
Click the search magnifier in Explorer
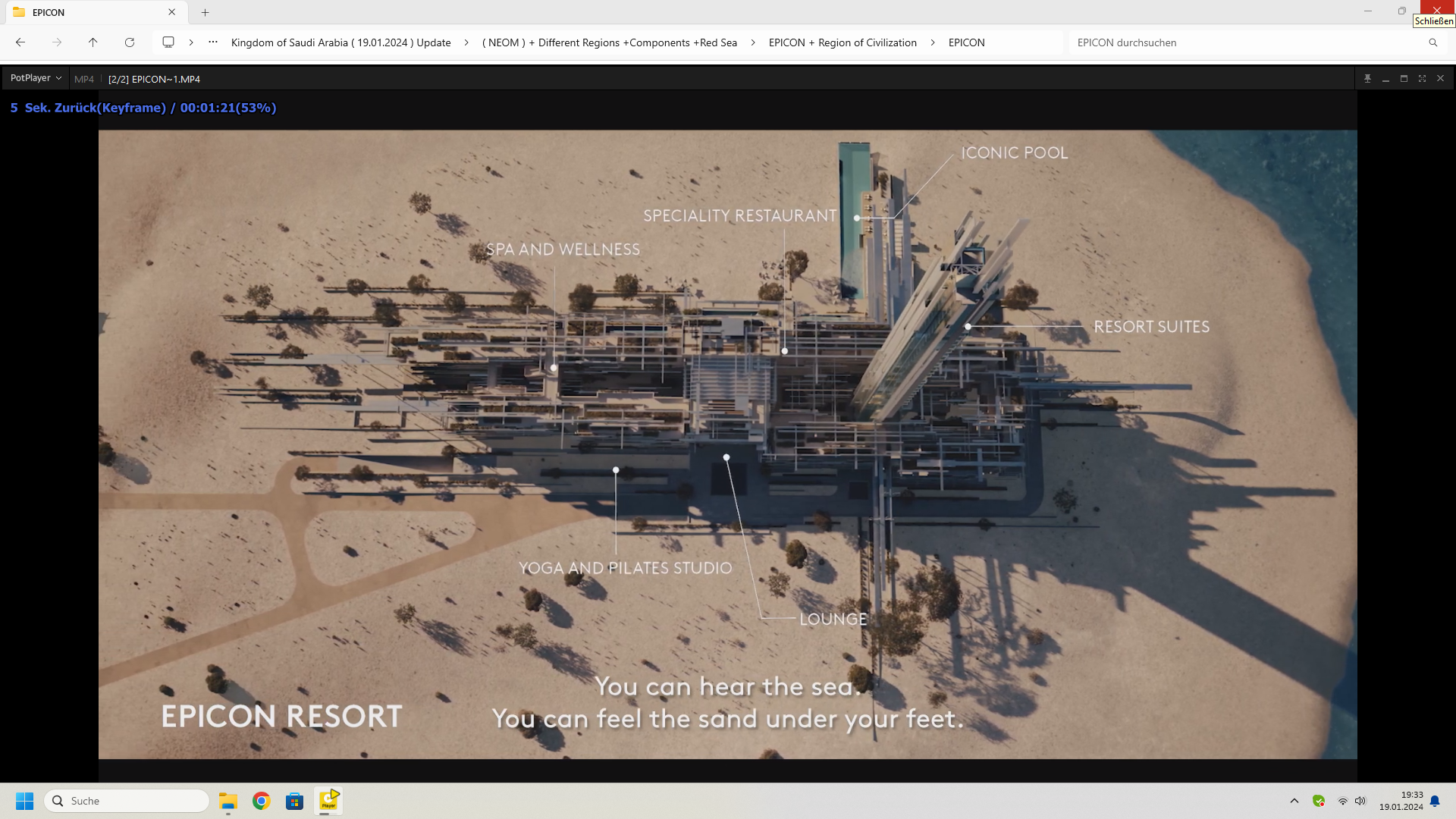pos(1433,42)
